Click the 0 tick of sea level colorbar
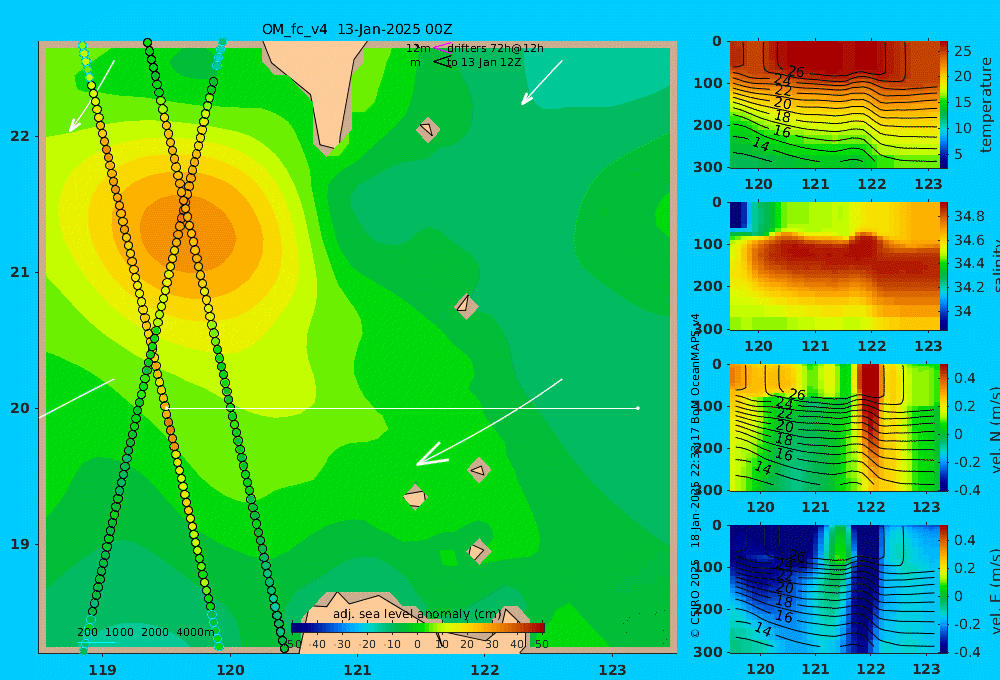 (x=418, y=644)
